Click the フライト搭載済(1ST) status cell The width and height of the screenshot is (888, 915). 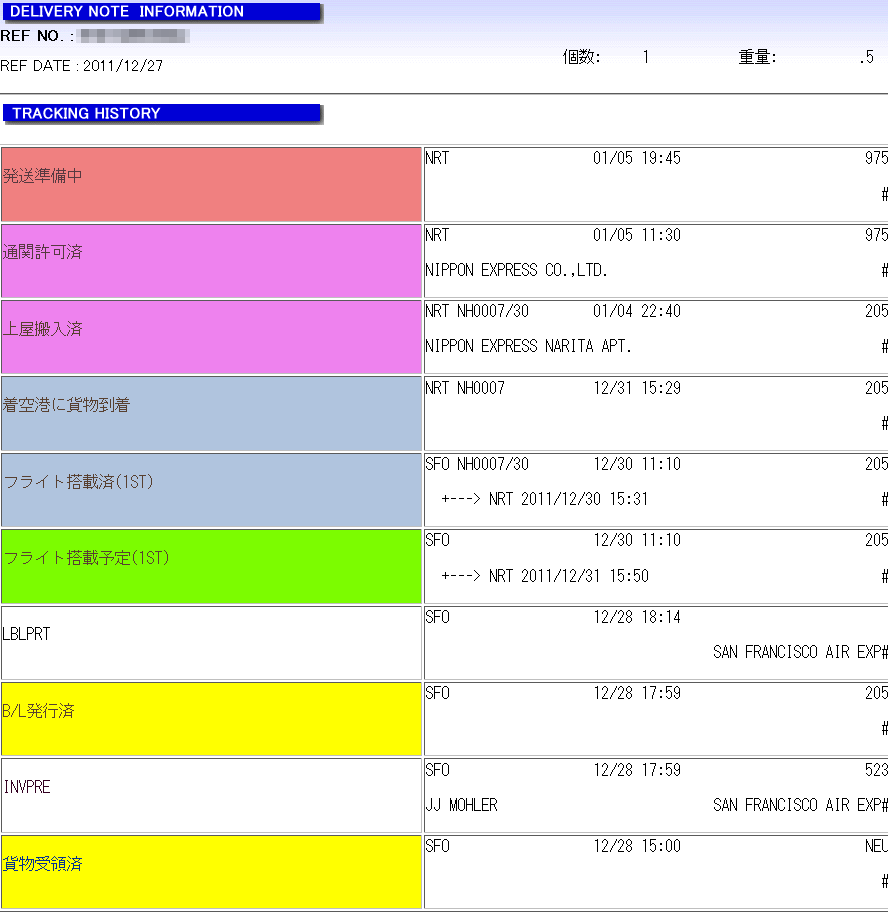pyautogui.click(x=211, y=489)
